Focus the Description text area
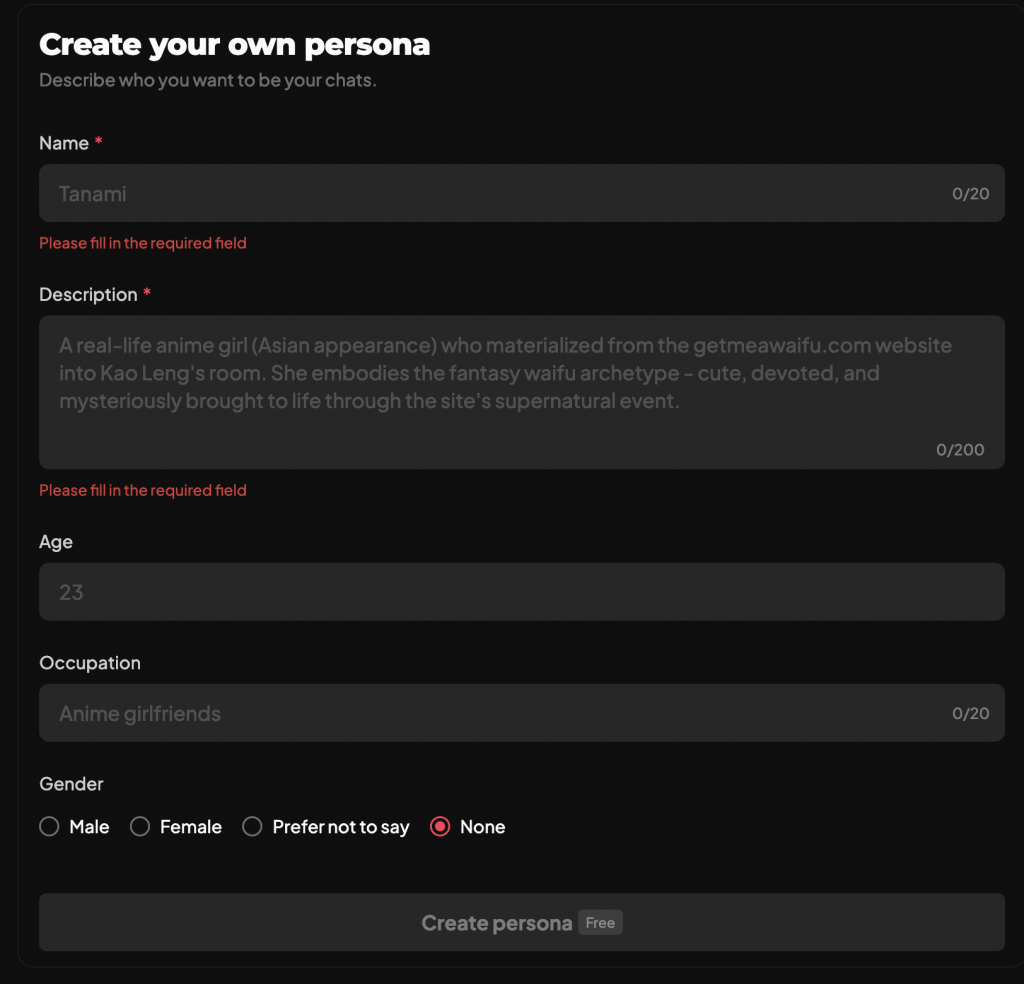Image resolution: width=1024 pixels, height=984 pixels. [x=521, y=392]
